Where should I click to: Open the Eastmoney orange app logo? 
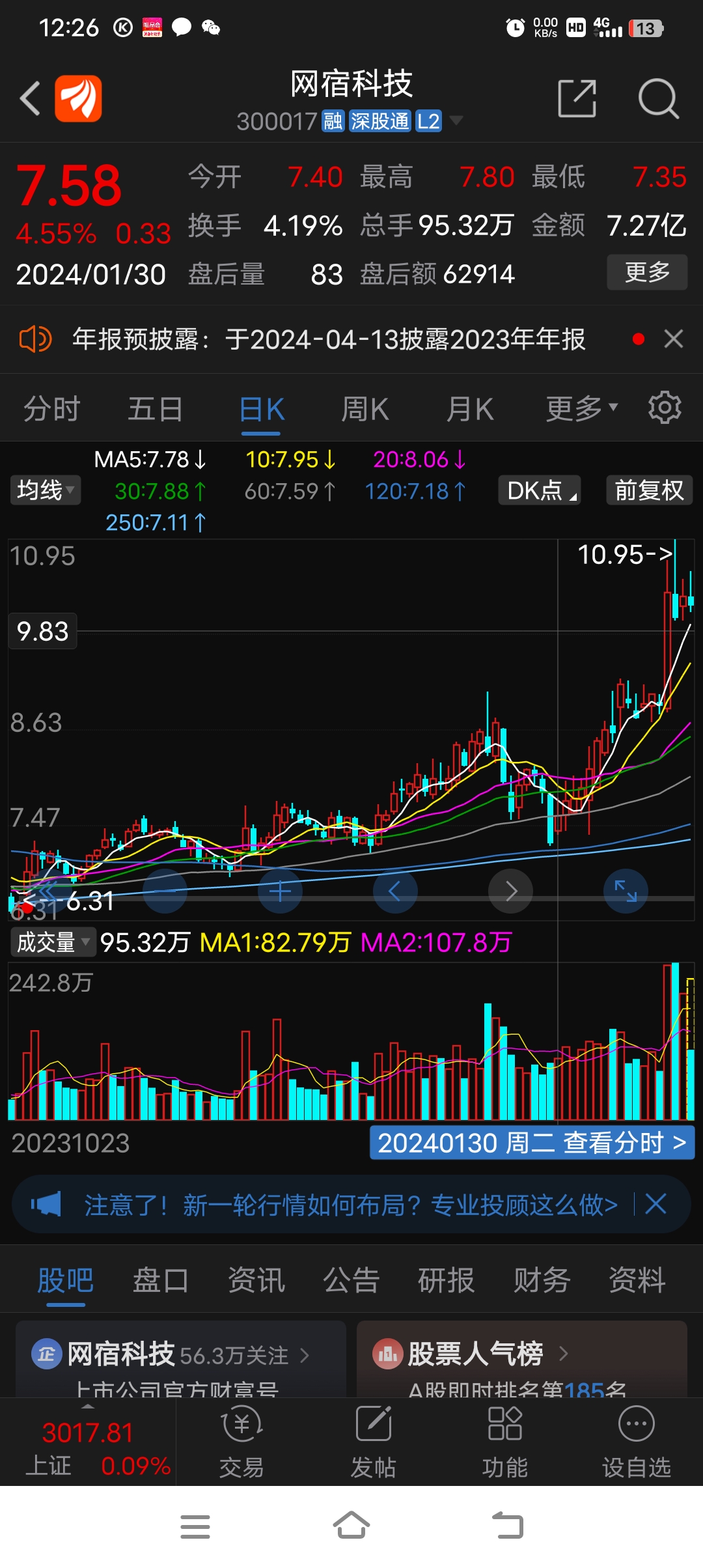click(x=78, y=98)
